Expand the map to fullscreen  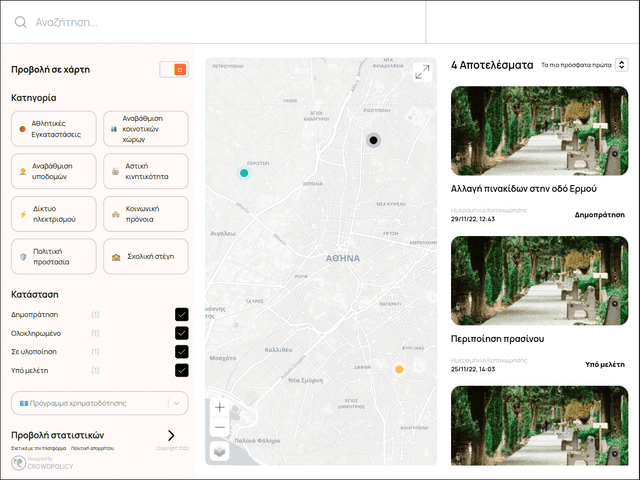coord(422,72)
